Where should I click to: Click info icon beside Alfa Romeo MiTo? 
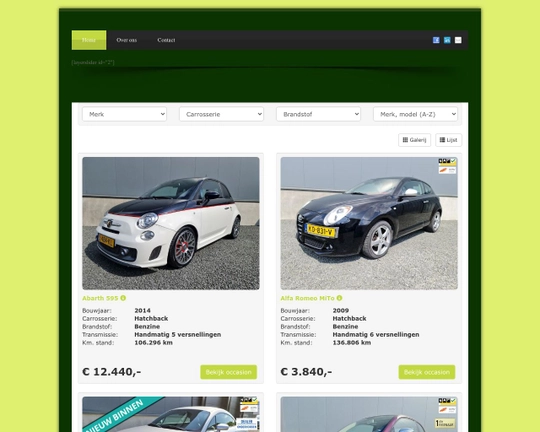coord(339,298)
